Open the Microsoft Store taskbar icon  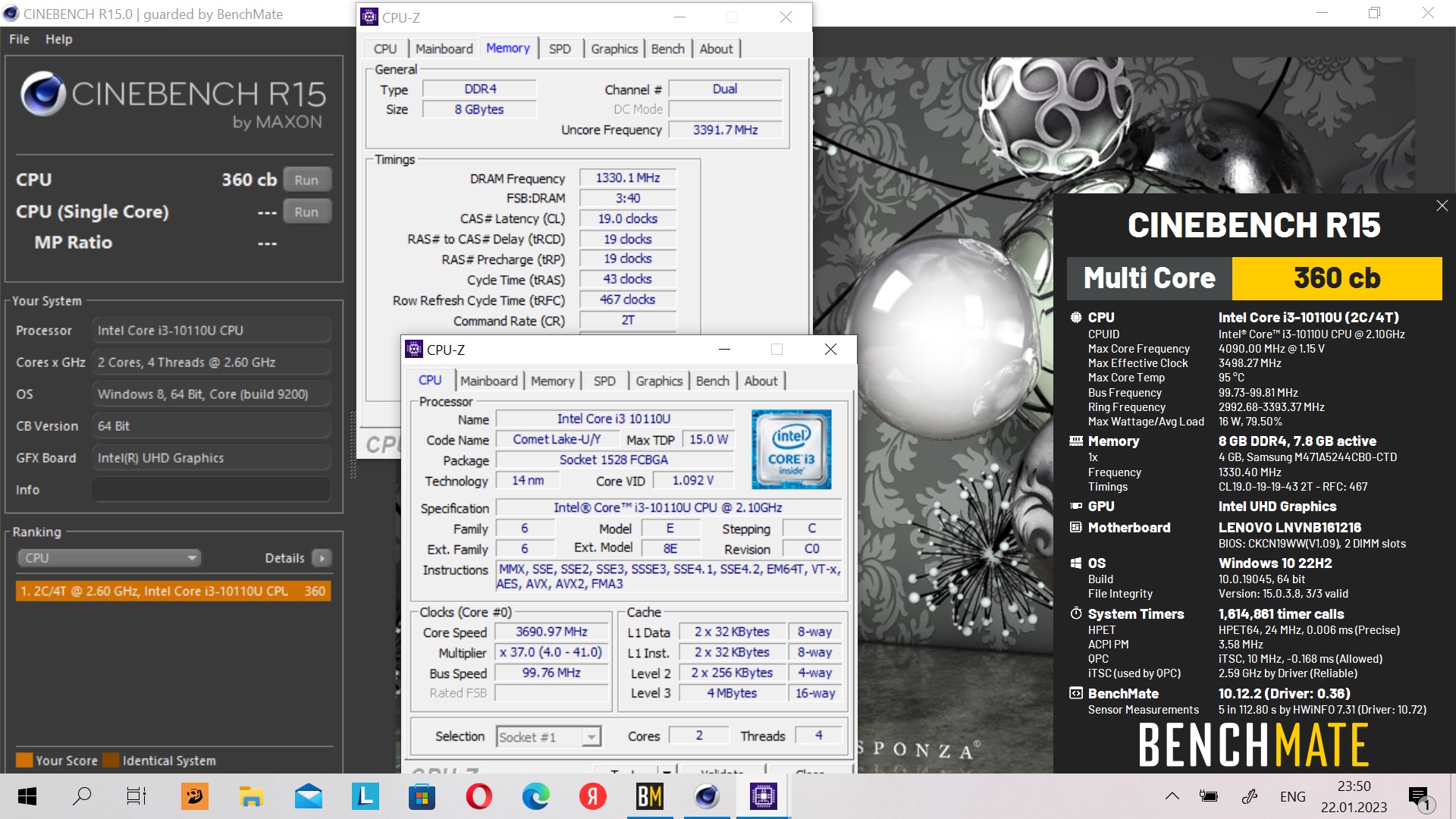point(422,796)
